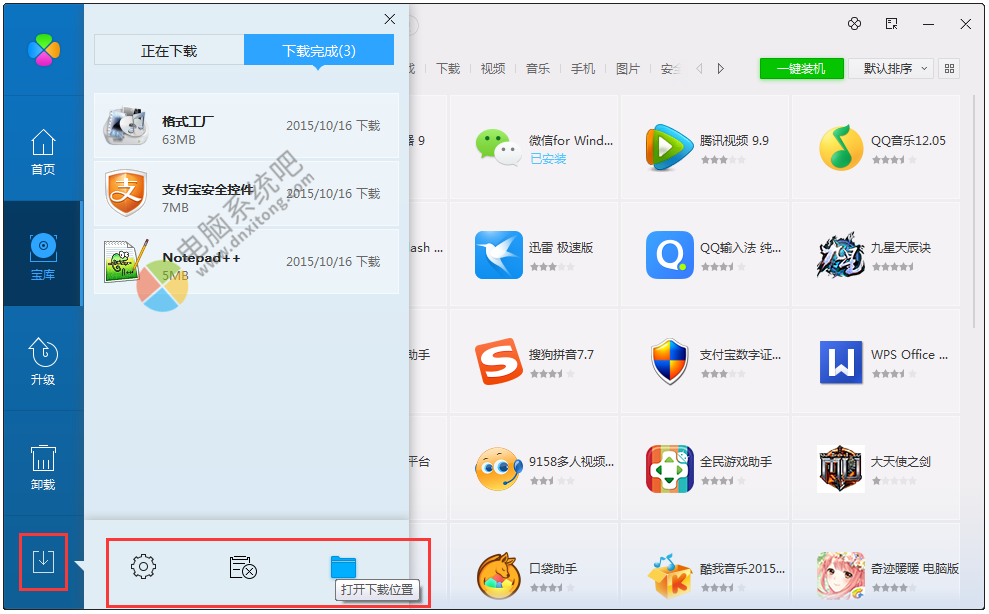Screen dimensions: 989x614
Task: Open the 搜狗拼音7.7 app icon
Action: pyautogui.click(x=498, y=362)
